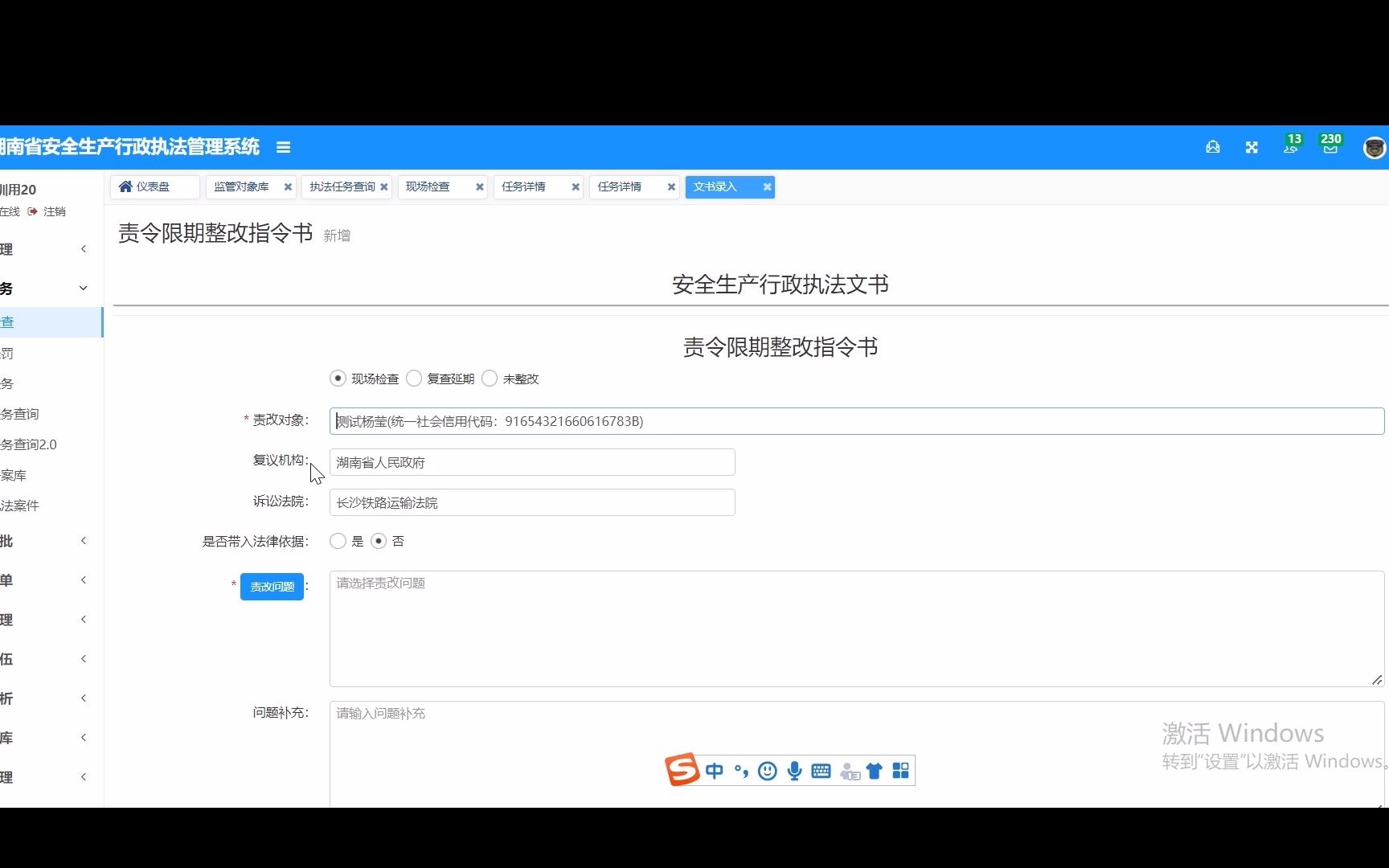This screenshot has width=1389, height=868.
Task: Expand the 批 sidebar section chevron
Action: (84, 541)
